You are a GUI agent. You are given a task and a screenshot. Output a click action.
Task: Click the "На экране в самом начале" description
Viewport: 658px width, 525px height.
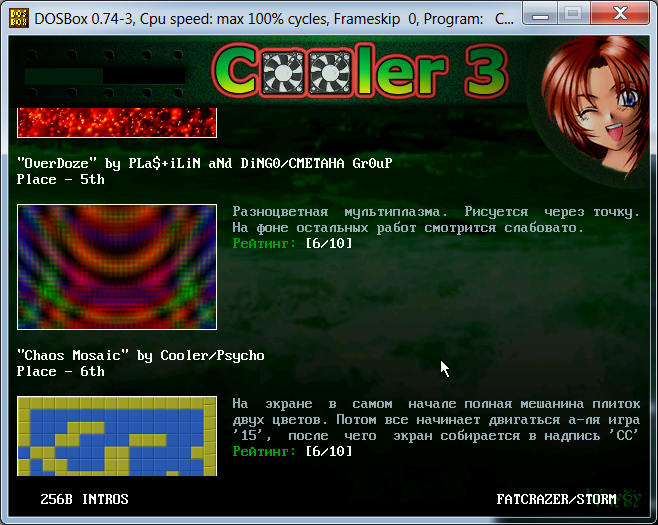(436, 420)
